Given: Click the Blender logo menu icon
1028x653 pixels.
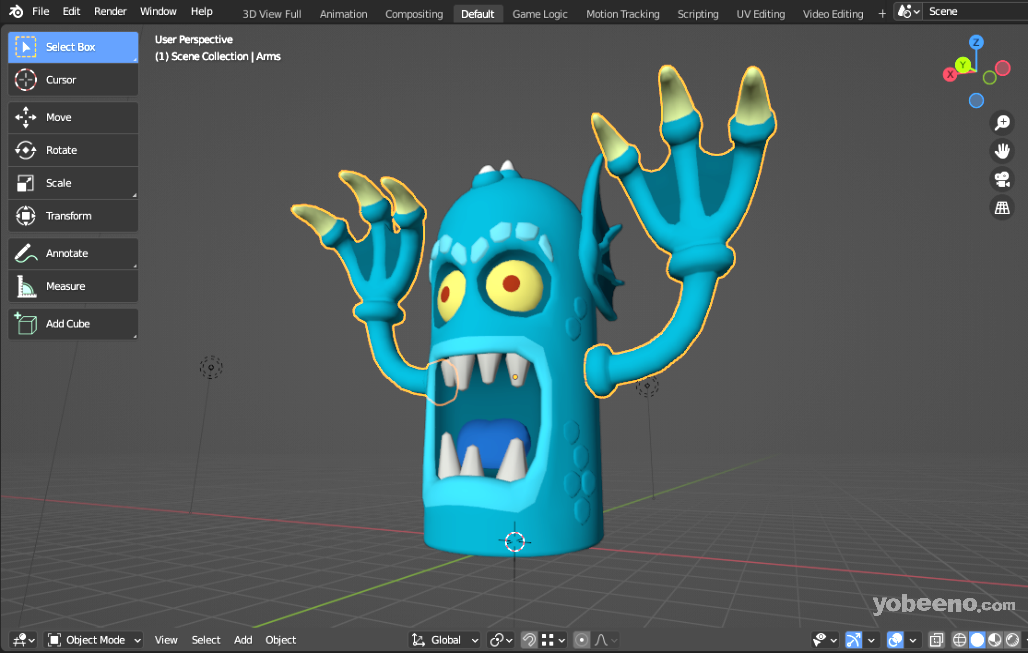Looking at the screenshot, I should (16, 11).
